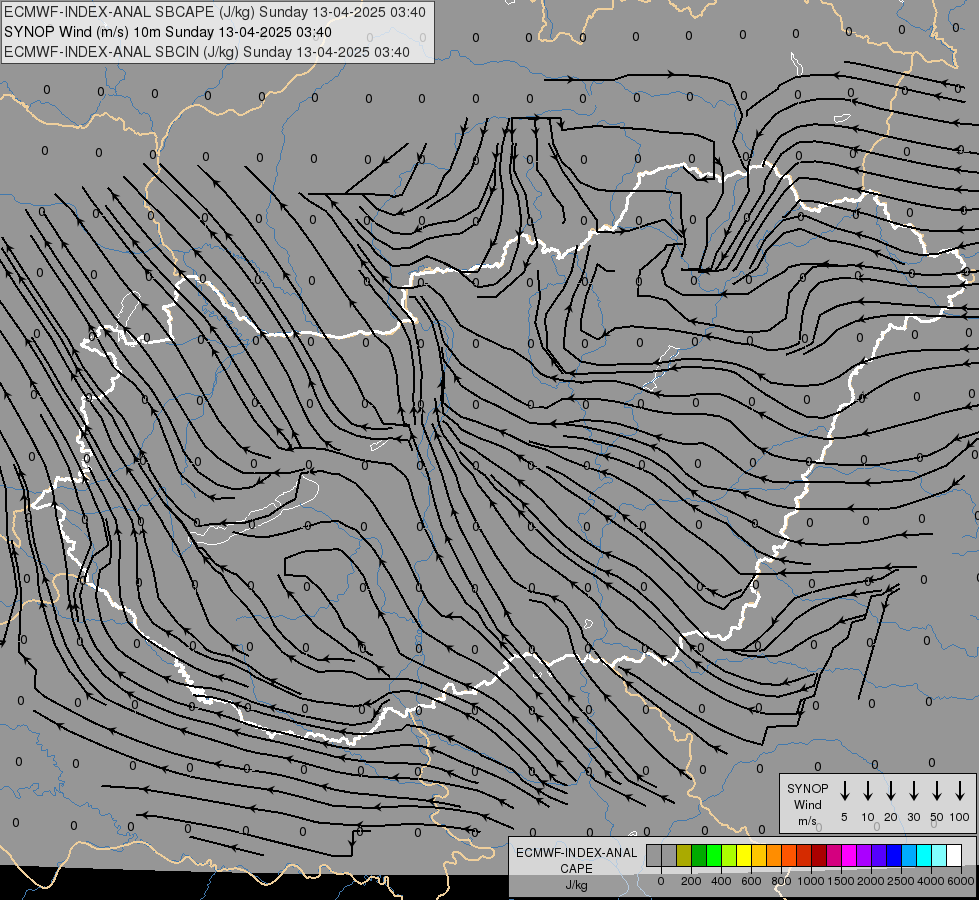Click the ECMWF-INDEX-ANAL CAPE legend label
The height and width of the screenshot is (900, 979).
[x=576, y=860]
